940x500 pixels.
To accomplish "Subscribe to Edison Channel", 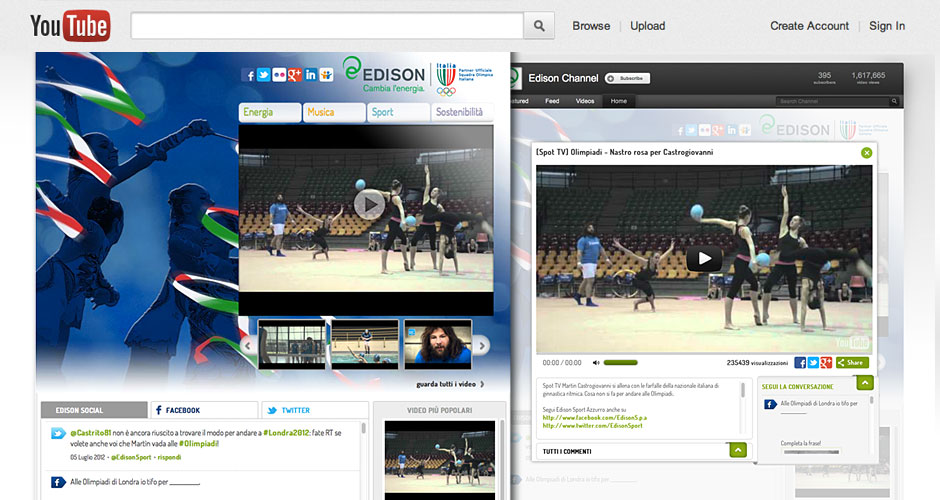I will 627,78.
